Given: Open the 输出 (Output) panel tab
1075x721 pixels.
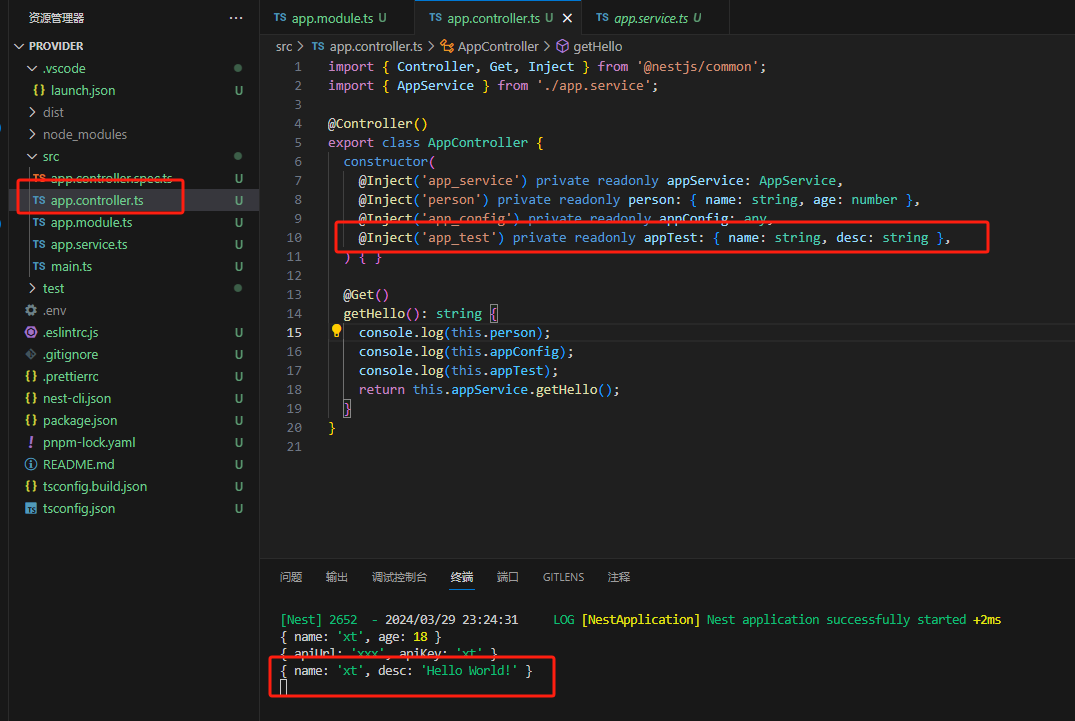Looking at the screenshot, I should [x=337, y=577].
